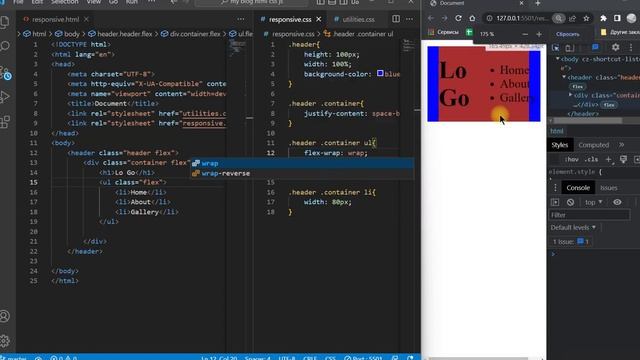640x360 pixels.
Task: Activate the DevTools inspect element picker
Action: tap(556, 48)
